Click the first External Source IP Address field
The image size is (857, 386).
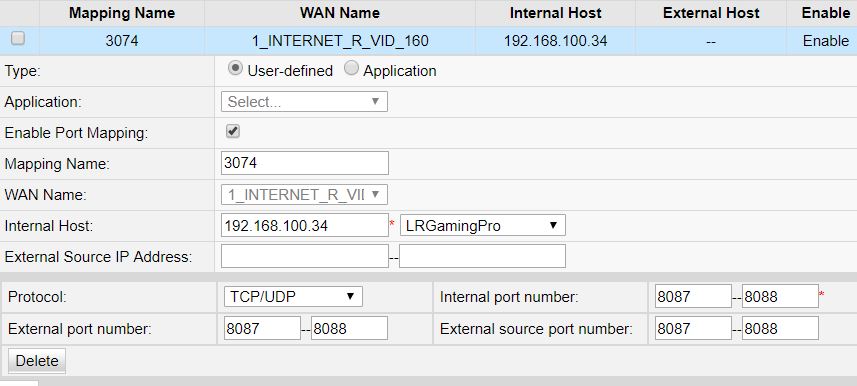click(x=304, y=256)
